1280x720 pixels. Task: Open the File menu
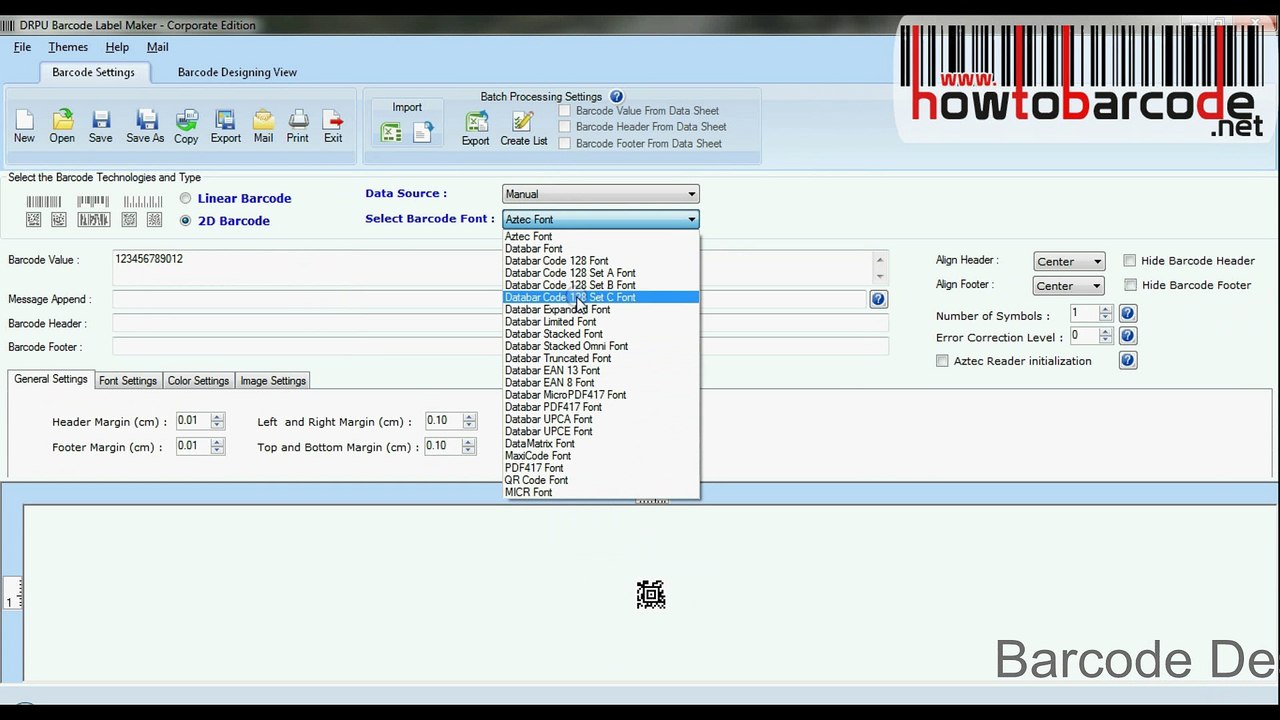[22, 47]
